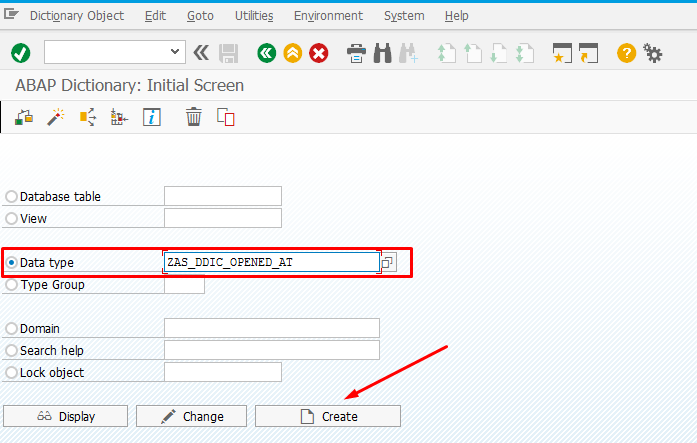Open the Utilities menu

click(x=254, y=16)
